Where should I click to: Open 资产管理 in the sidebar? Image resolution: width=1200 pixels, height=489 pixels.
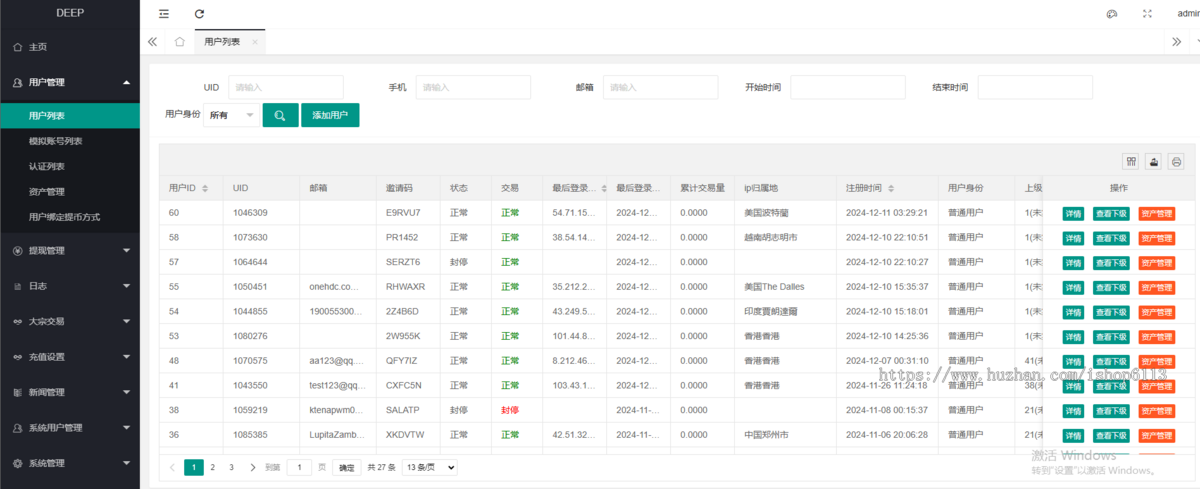70,191
